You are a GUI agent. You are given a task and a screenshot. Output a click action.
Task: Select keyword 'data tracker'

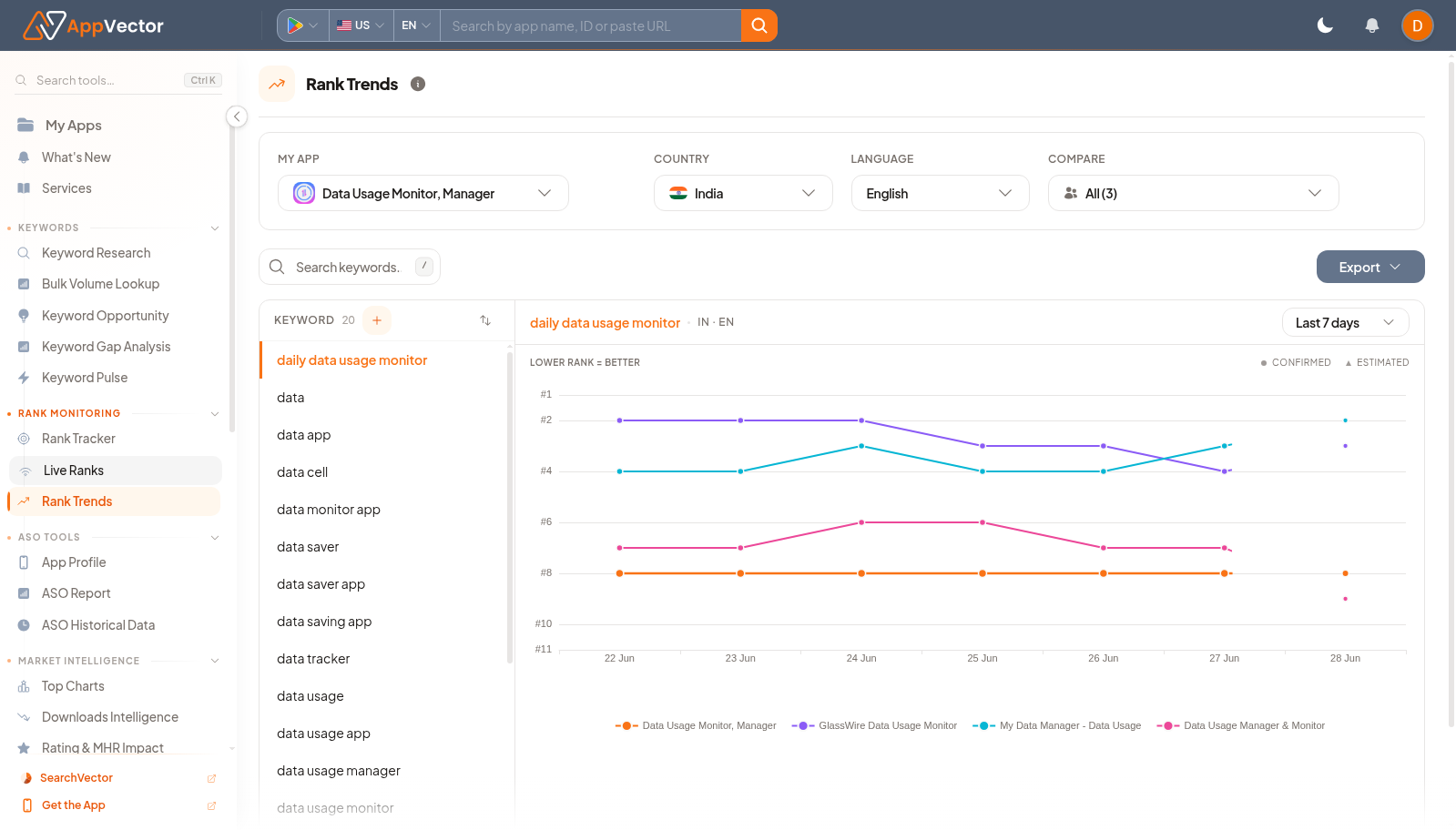tap(383, 659)
